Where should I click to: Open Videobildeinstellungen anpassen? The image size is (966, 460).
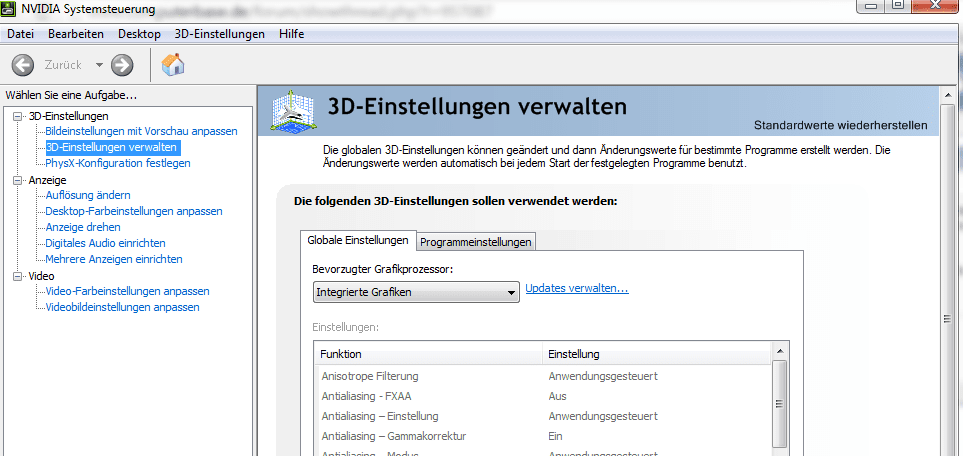(123, 307)
